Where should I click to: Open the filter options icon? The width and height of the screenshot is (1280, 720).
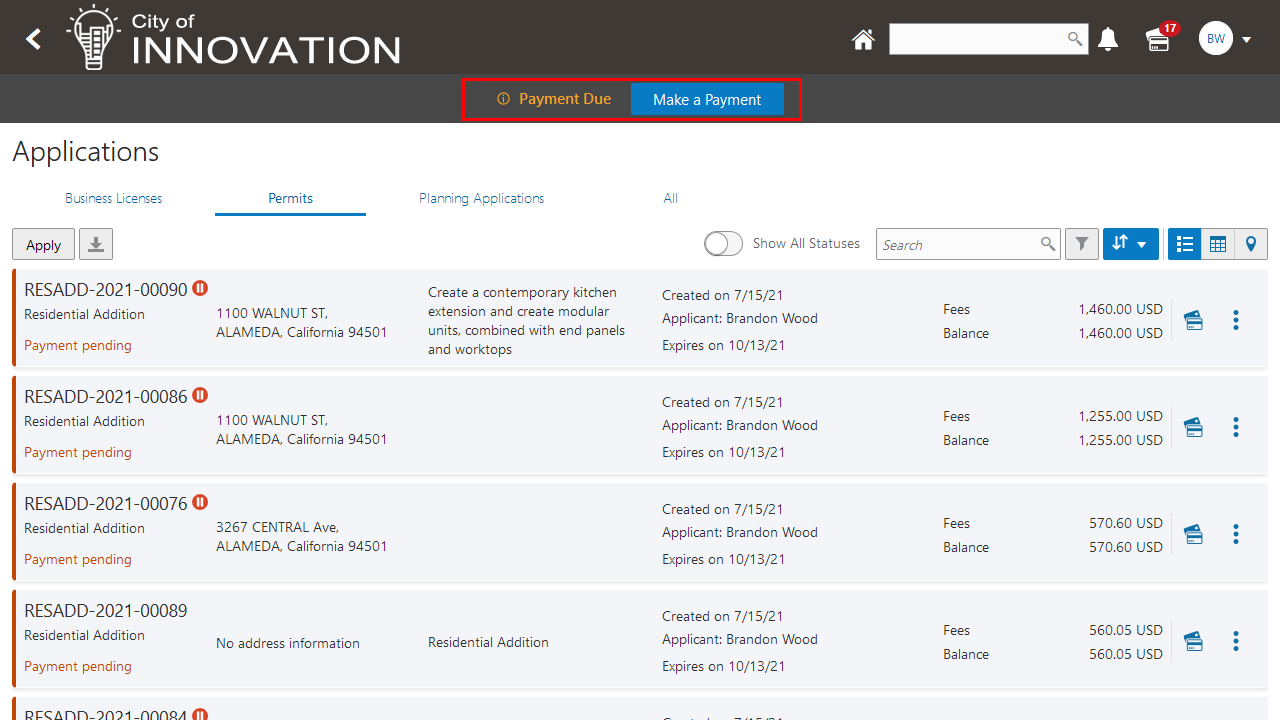pos(1082,244)
